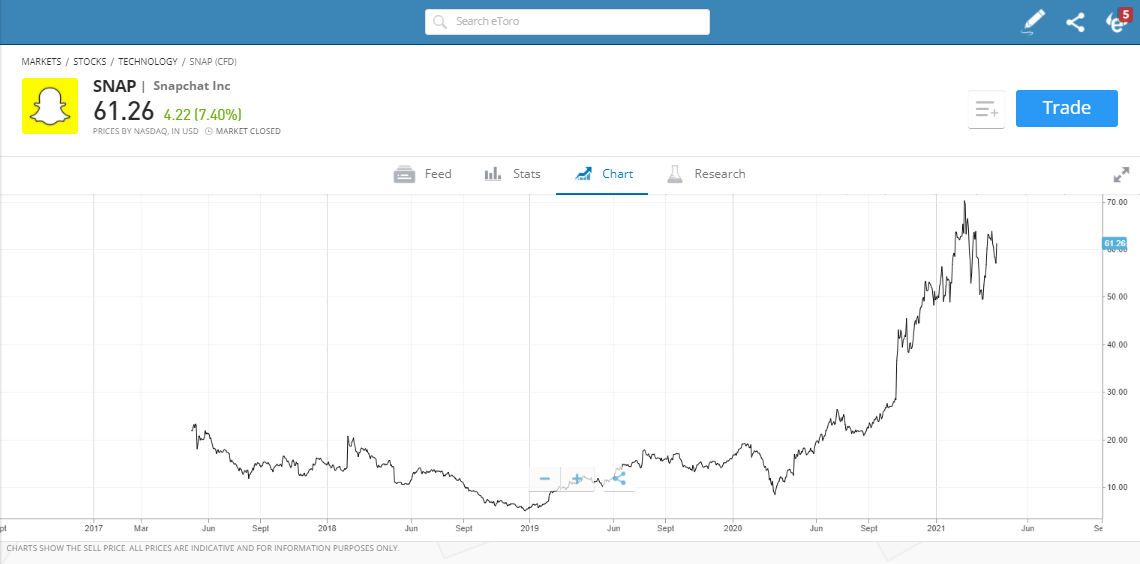This screenshot has width=1140, height=564.
Task: Click the 2019 label on time axis
Action: coord(529,529)
